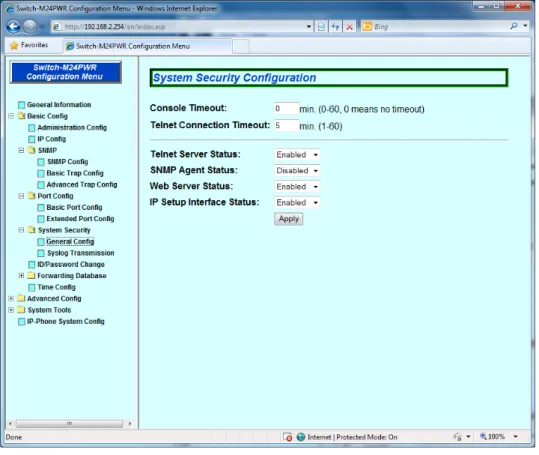Click the Switch-M24PWR Configuration Menu banner
Screen dimensions: 539x455
[x=65, y=72]
